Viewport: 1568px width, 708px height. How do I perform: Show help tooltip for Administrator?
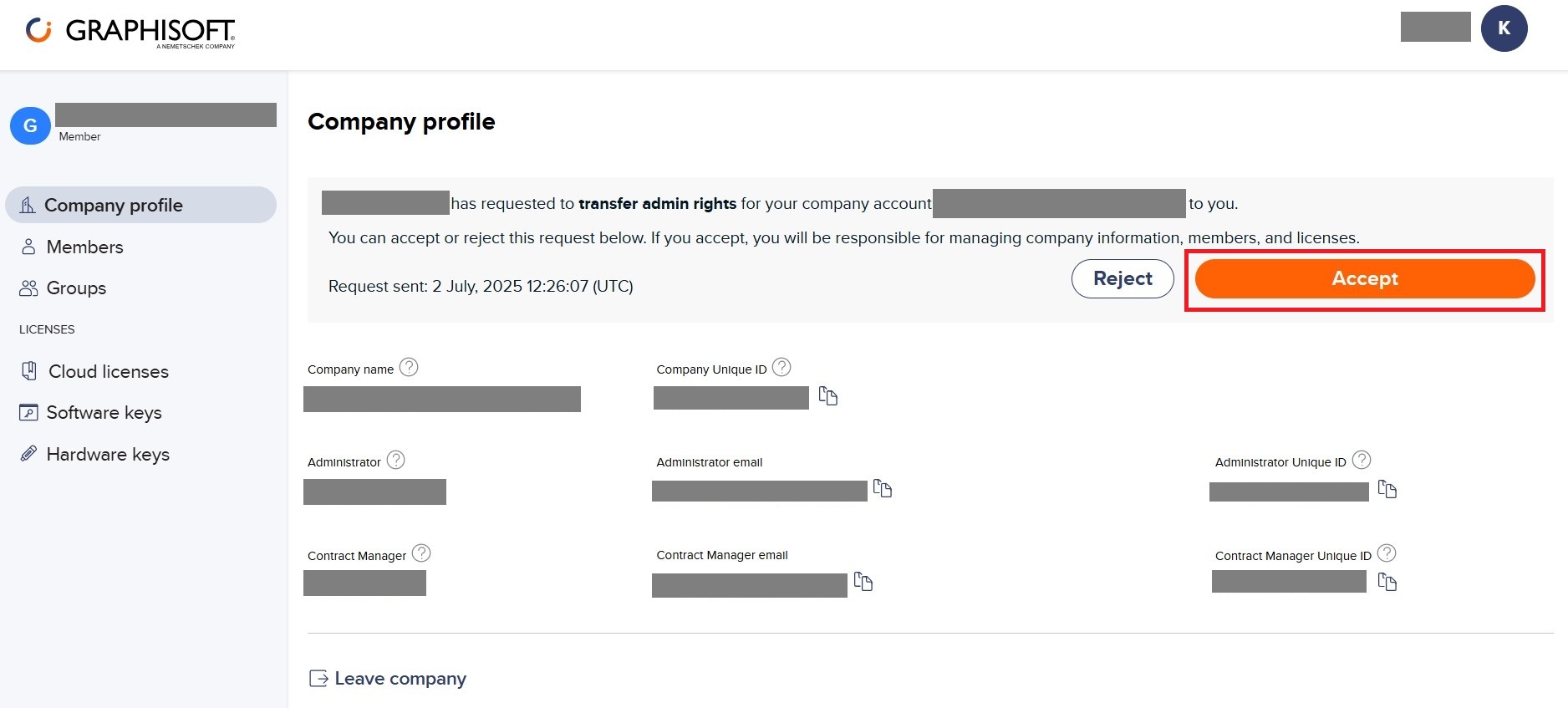click(x=396, y=461)
